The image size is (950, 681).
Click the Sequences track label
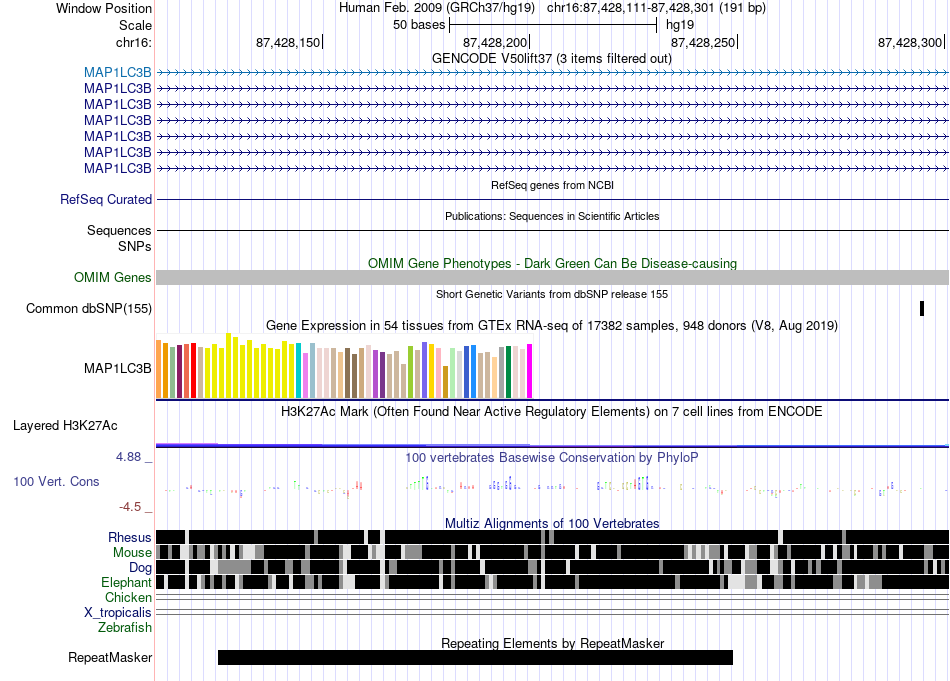coord(119,230)
